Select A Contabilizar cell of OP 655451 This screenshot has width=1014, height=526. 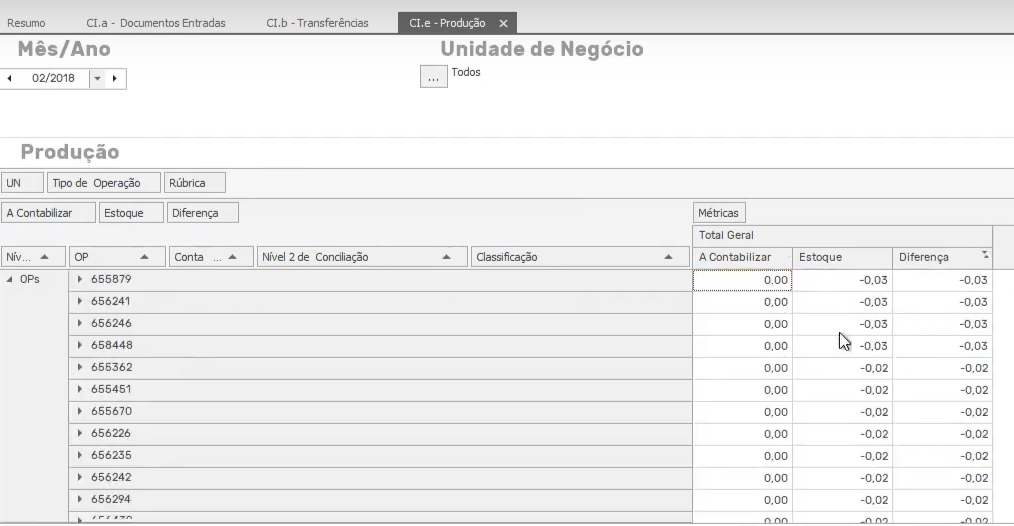(742, 390)
